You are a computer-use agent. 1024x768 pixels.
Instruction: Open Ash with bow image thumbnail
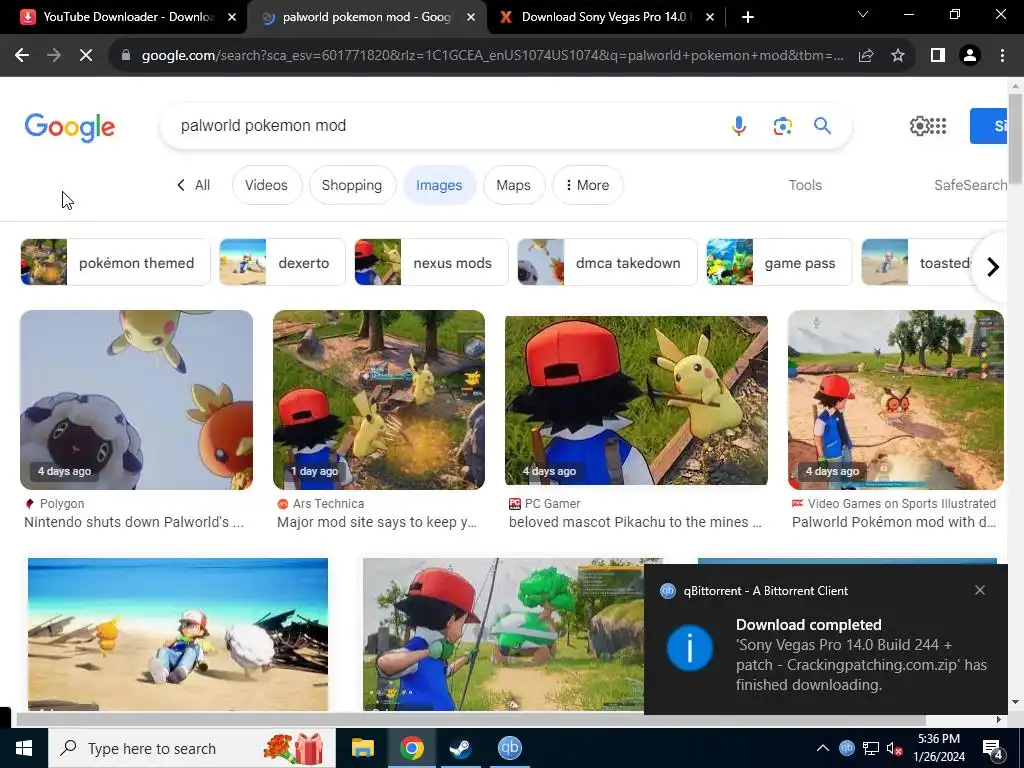(503, 634)
